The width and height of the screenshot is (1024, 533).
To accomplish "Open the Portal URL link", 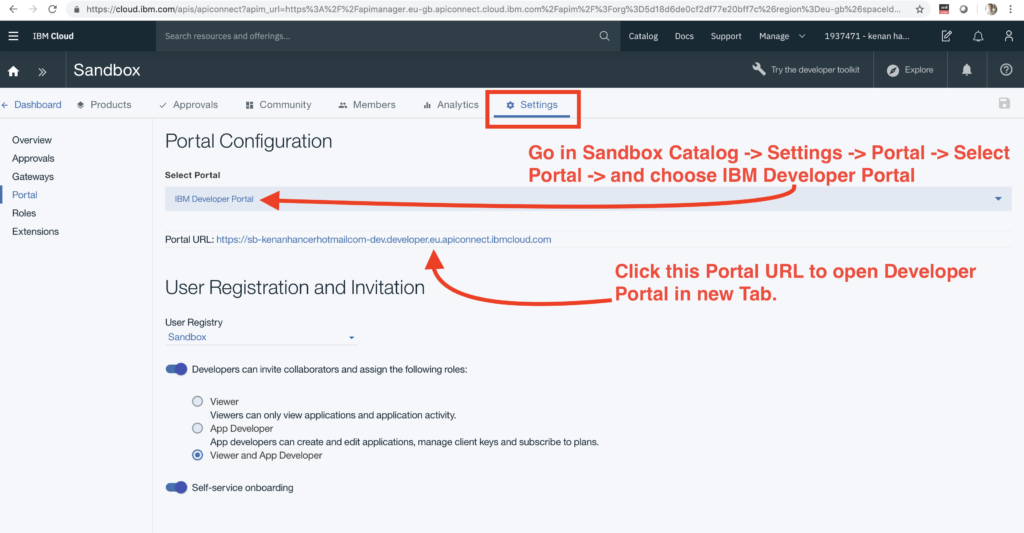I will click(x=383, y=239).
